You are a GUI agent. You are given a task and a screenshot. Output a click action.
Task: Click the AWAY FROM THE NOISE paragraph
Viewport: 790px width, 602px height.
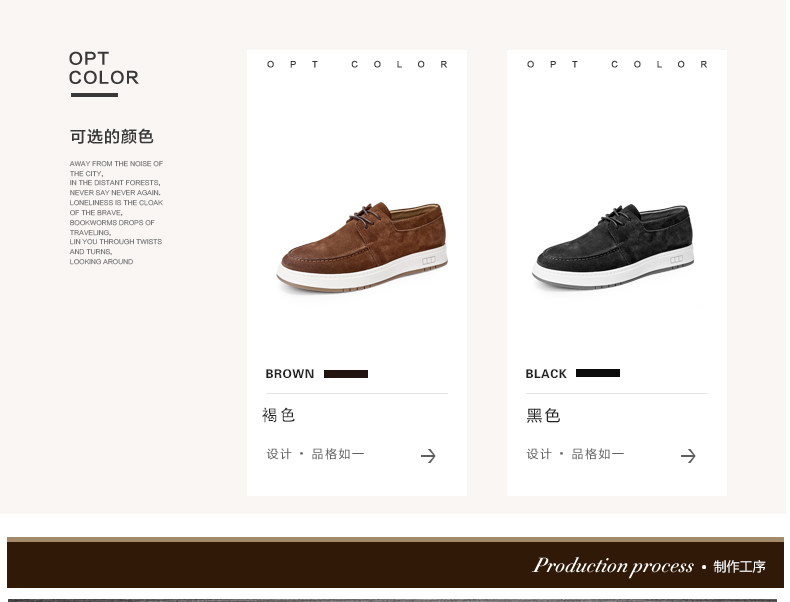click(116, 213)
